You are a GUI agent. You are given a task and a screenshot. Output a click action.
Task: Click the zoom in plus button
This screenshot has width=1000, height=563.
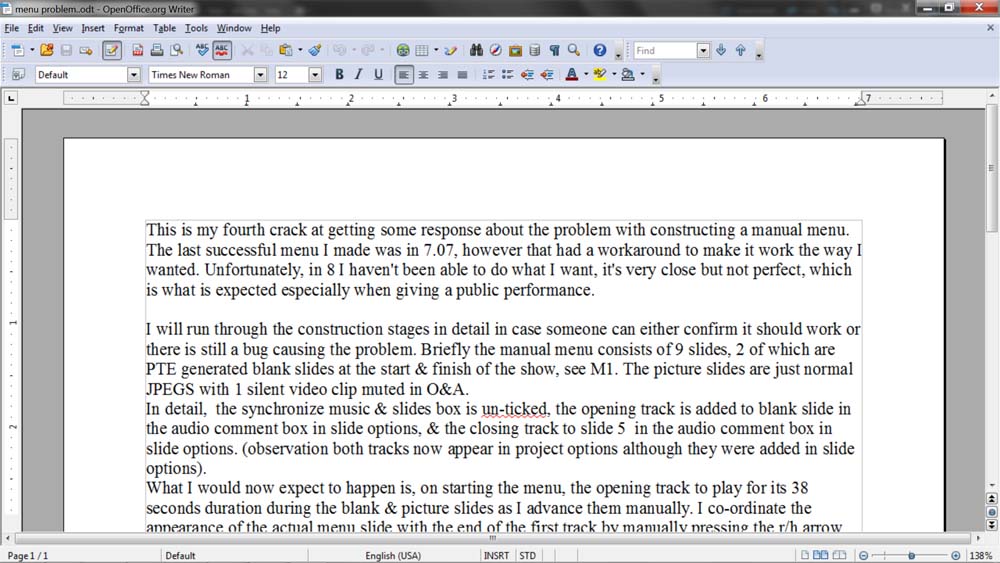coord(955,555)
